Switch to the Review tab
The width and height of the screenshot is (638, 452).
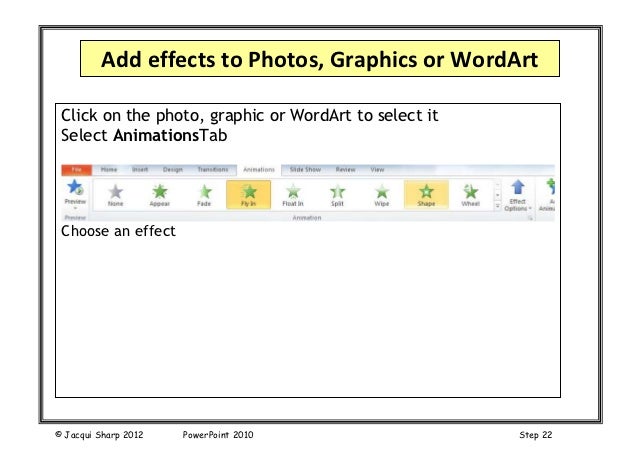(345, 169)
